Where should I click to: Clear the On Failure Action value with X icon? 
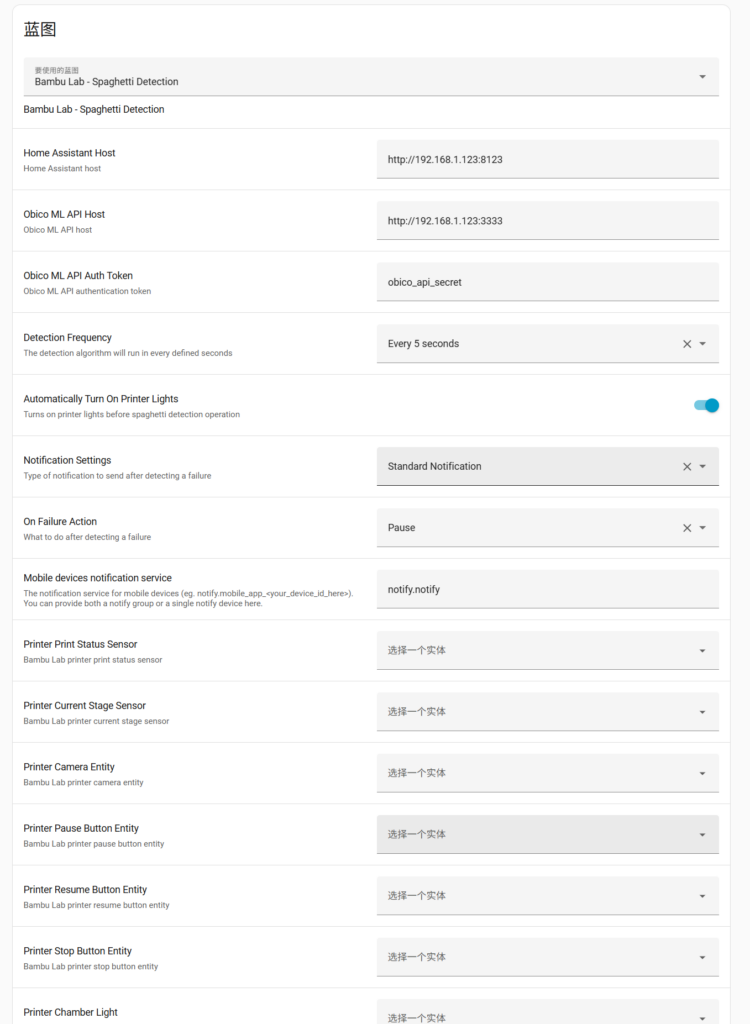point(687,528)
